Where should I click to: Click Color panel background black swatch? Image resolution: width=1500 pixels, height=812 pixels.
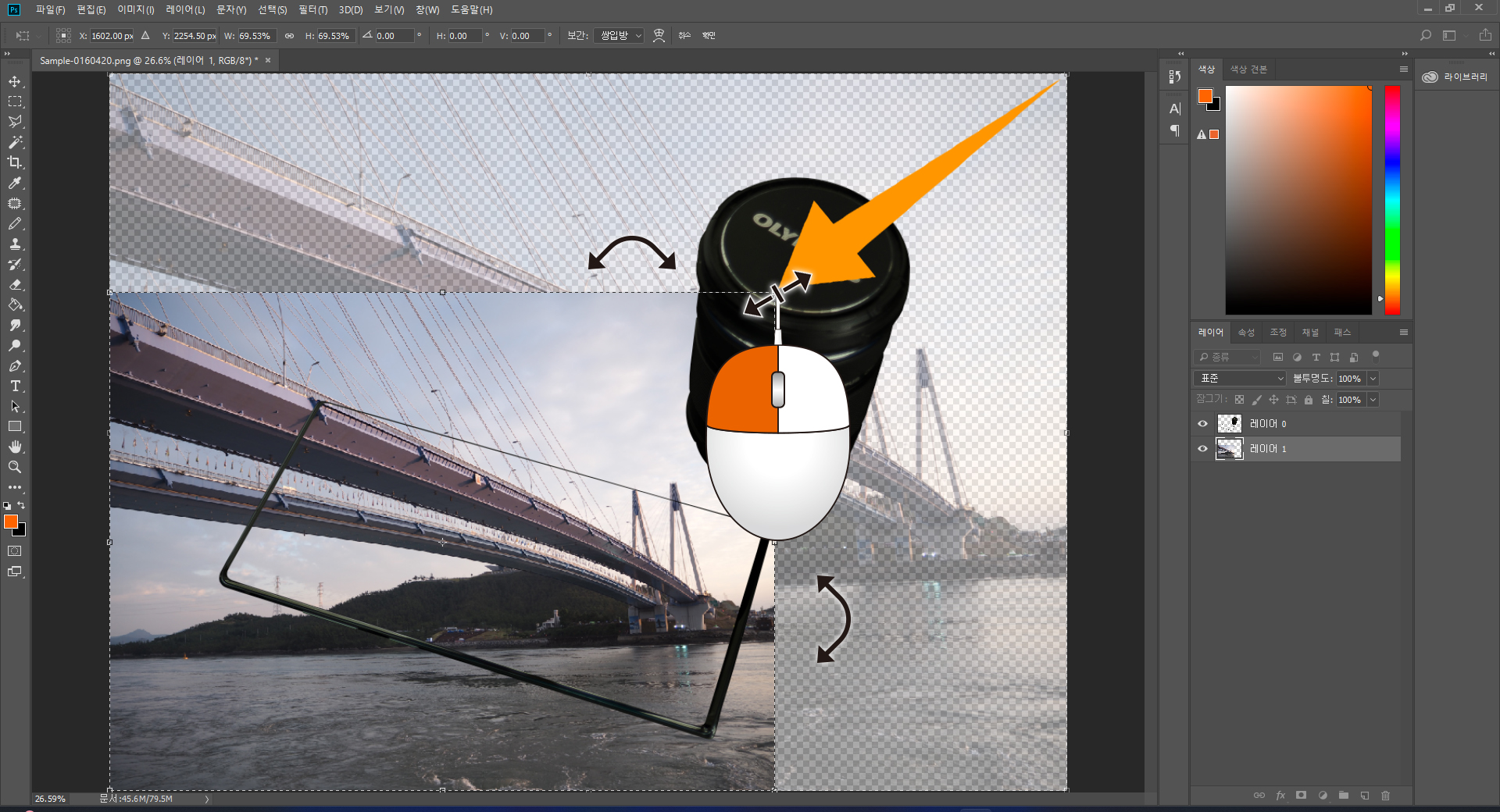click(x=1214, y=105)
